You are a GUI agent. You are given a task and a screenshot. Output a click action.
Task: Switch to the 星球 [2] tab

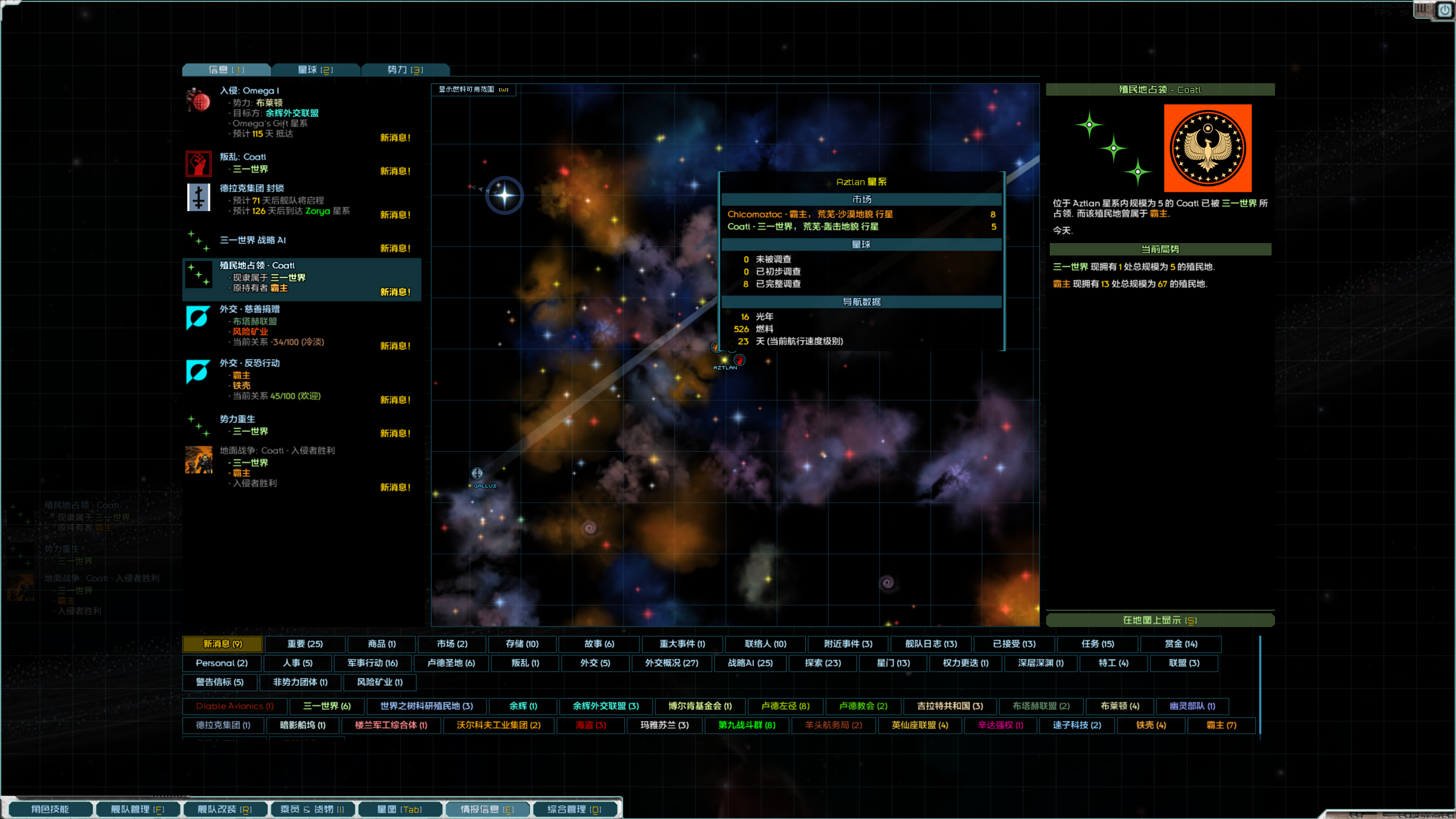pyautogui.click(x=315, y=69)
